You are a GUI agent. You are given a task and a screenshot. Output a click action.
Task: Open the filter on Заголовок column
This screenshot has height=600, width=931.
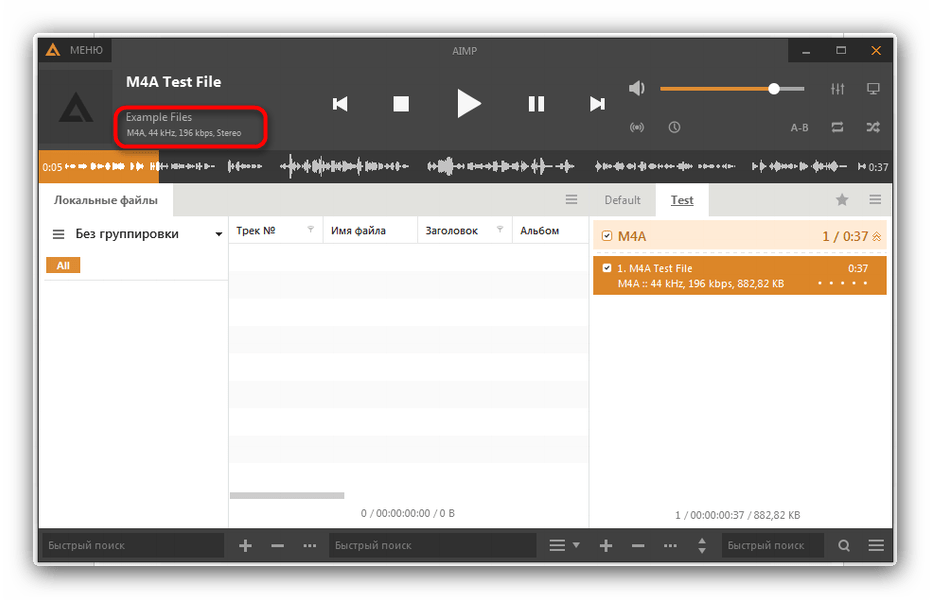pos(500,230)
